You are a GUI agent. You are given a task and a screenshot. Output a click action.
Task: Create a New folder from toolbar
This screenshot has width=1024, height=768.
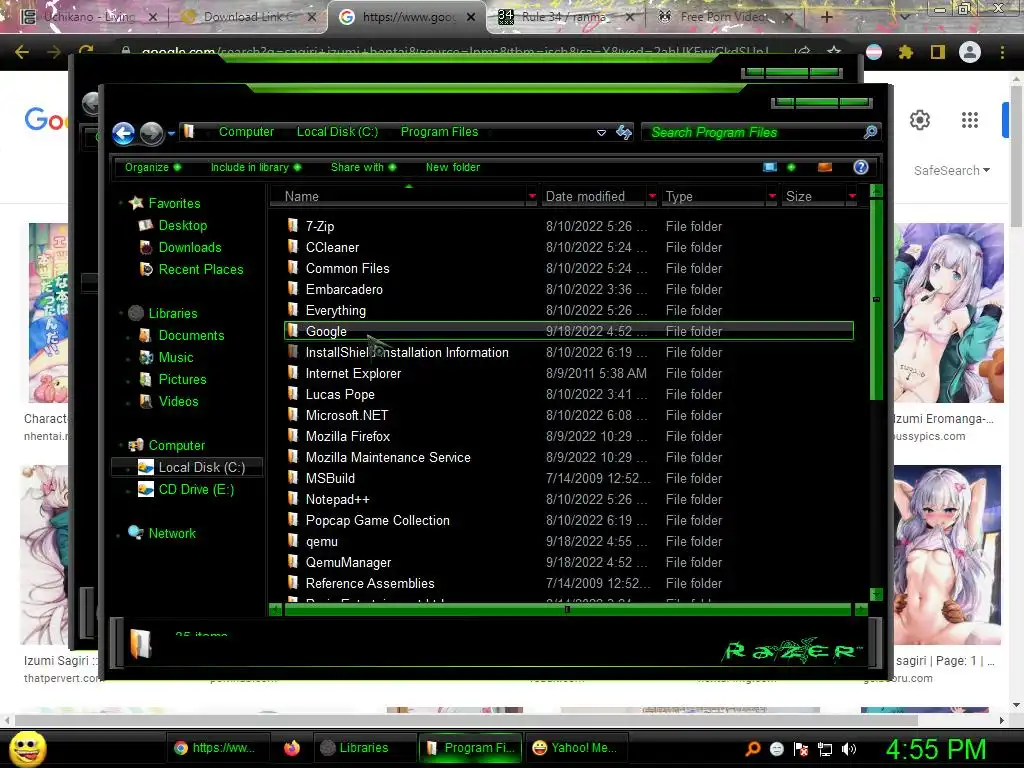tap(453, 167)
